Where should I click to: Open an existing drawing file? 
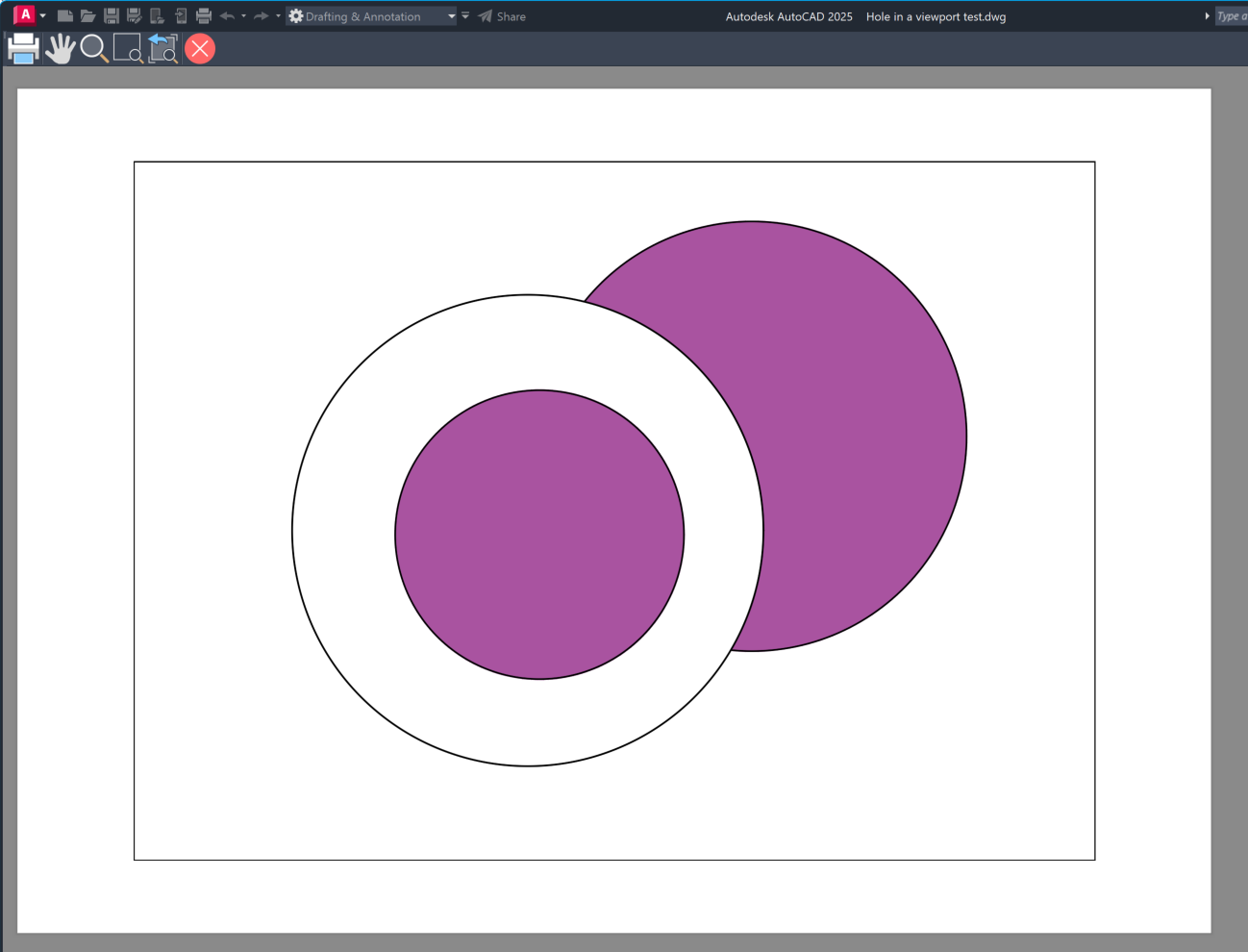tap(87, 15)
